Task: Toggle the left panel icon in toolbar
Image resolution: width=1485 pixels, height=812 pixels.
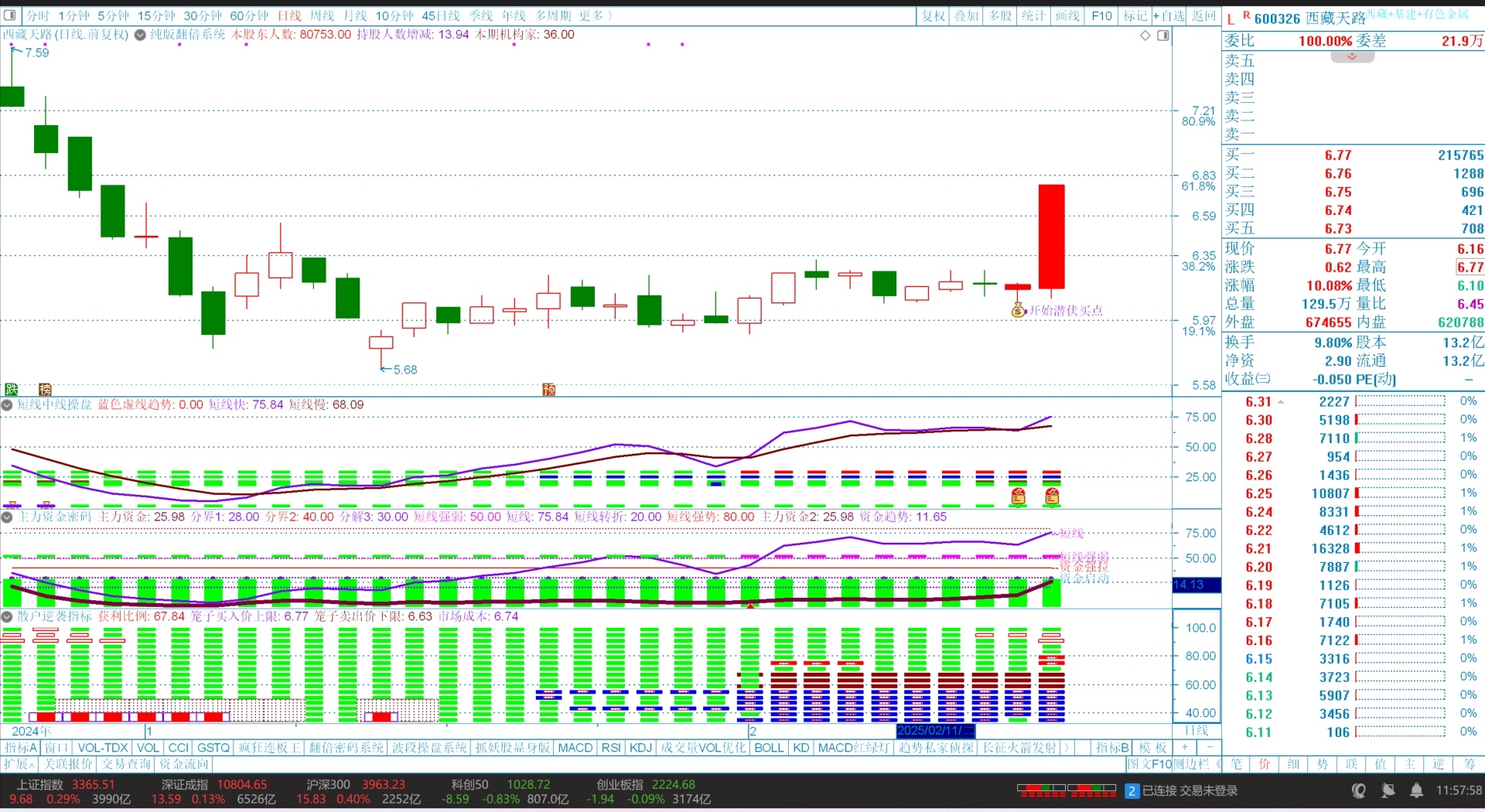Action: (10, 15)
